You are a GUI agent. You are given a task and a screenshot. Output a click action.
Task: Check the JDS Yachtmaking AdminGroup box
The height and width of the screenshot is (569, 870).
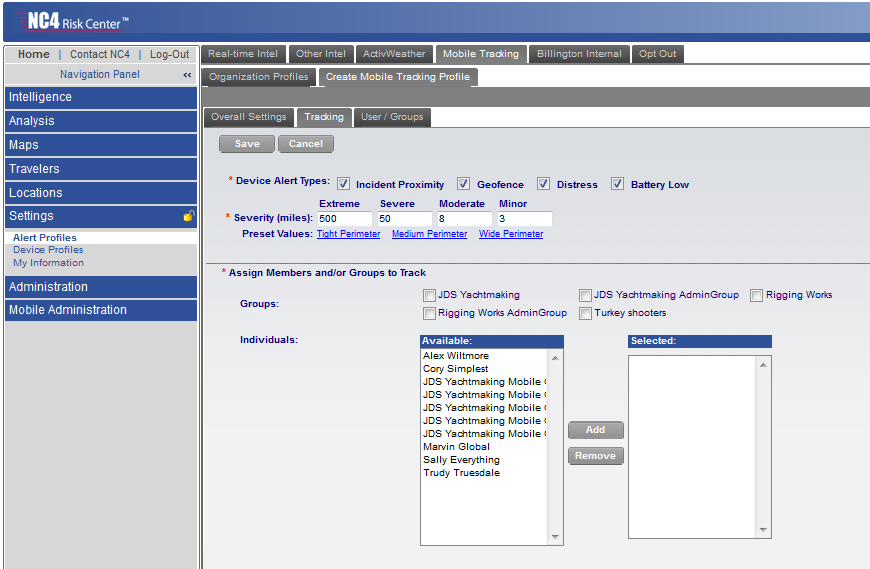pyautogui.click(x=585, y=295)
